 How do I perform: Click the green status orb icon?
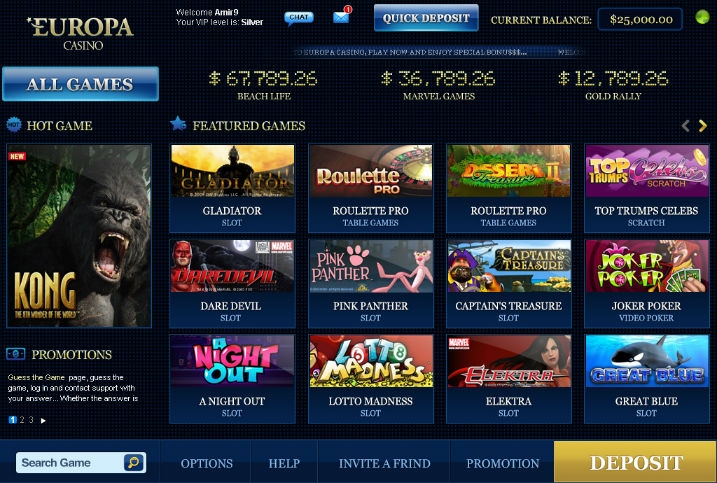coord(702,17)
